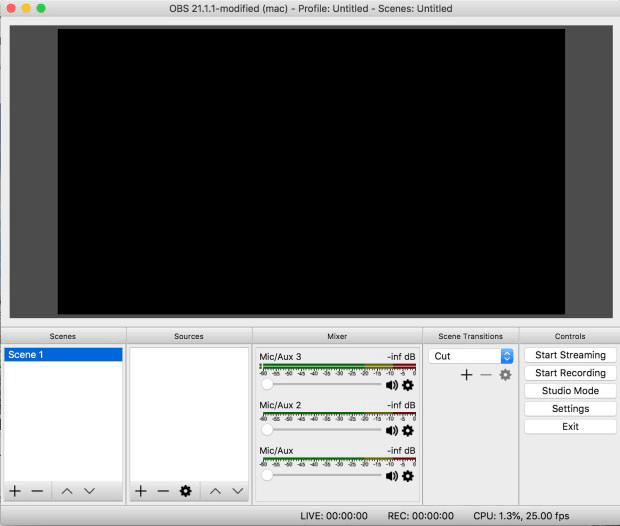
Task: Click the Sources panel header
Action: tap(189, 336)
